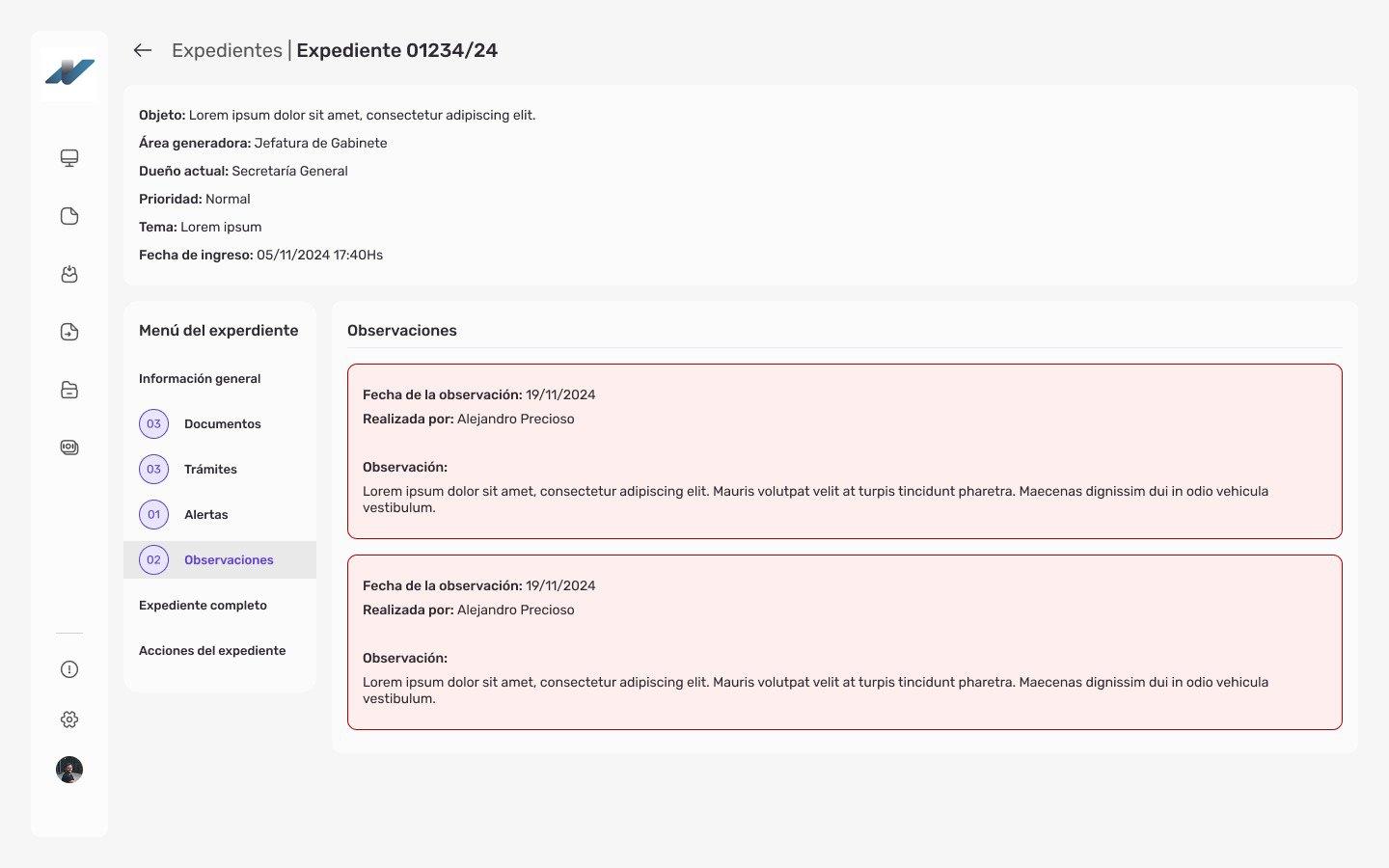Viewport: 1389px width, 868px height.
Task: Click the first observation card
Action: 844,450
